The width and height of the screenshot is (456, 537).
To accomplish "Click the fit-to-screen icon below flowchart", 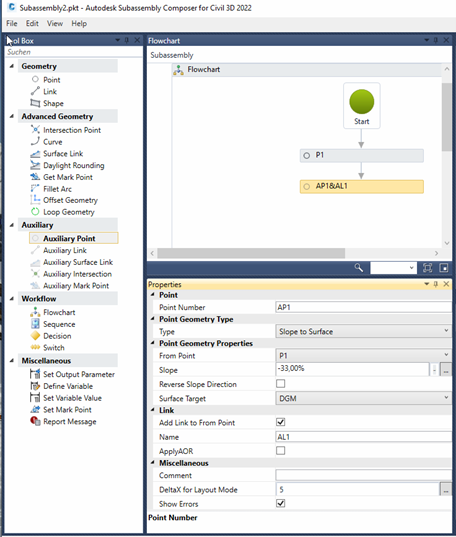I will click(x=427, y=268).
